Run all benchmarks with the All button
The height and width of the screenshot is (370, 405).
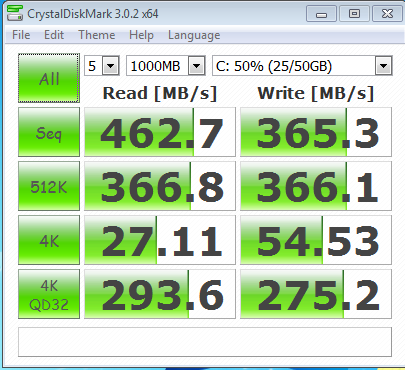click(49, 78)
